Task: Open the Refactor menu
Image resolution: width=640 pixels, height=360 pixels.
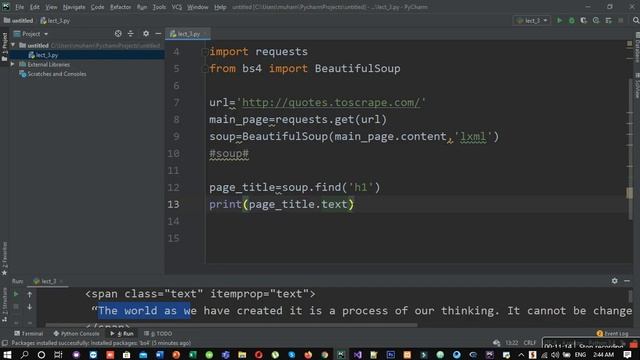Action: [x=120, y=7]
